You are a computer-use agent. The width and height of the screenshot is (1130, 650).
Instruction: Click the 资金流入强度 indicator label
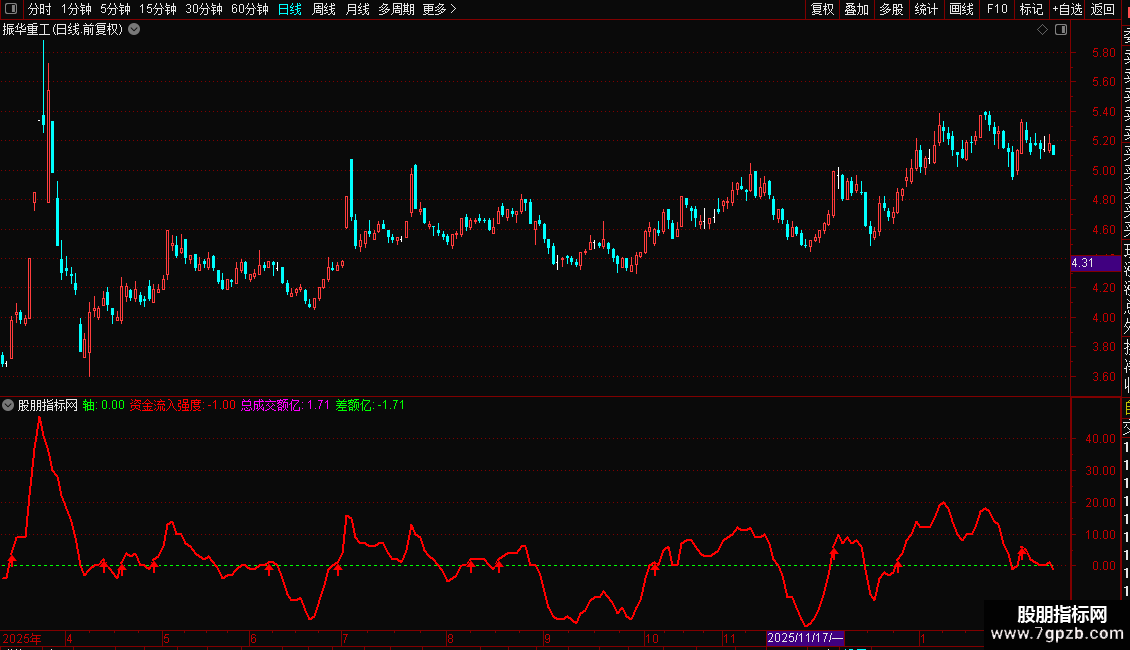[x=182, y=405]
